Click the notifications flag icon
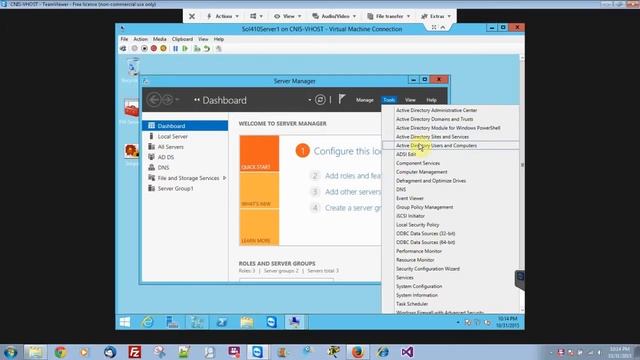Viewport: 640px width, 360px height. pos(342,99)
